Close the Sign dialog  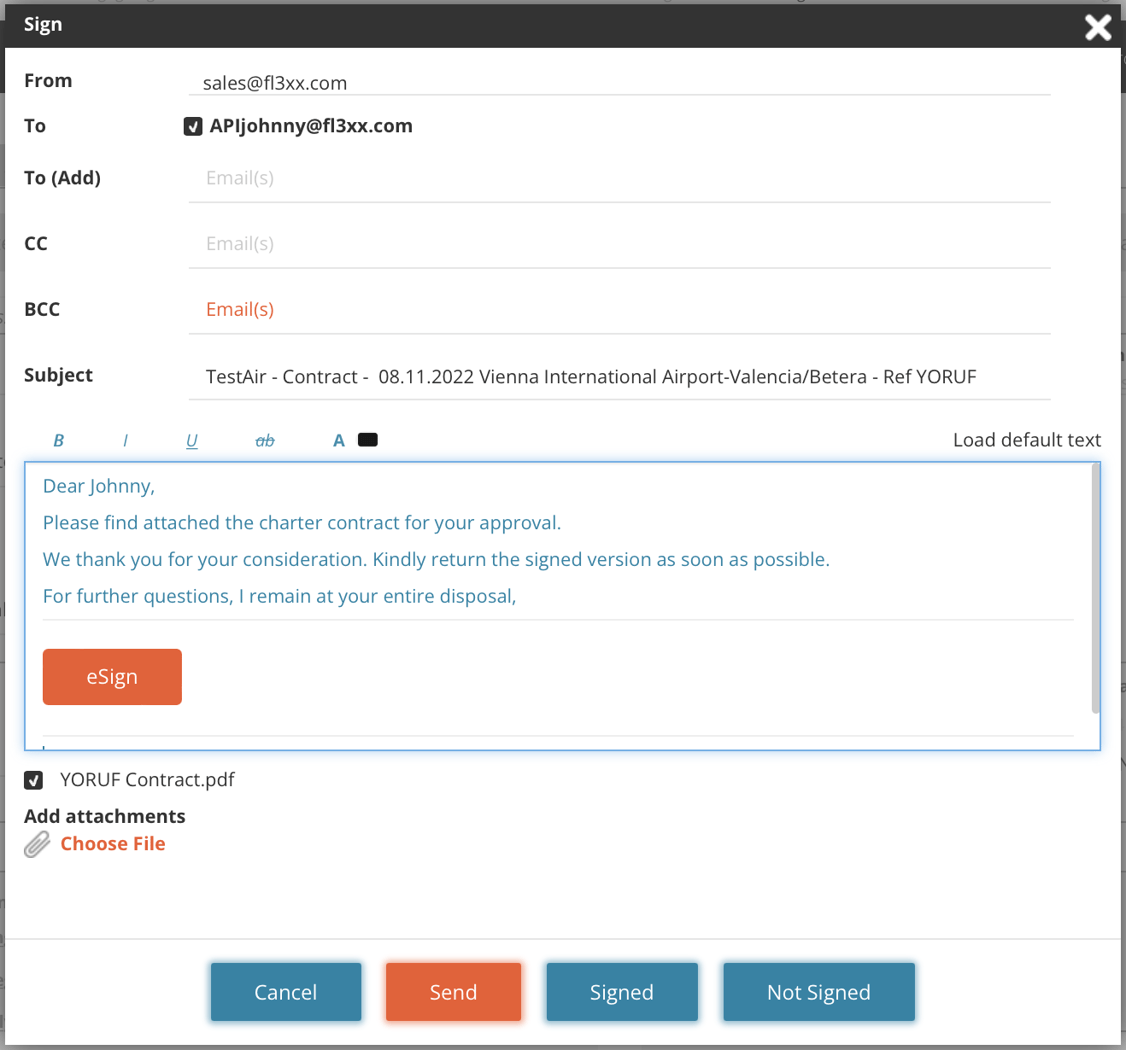coord(1097,27)
